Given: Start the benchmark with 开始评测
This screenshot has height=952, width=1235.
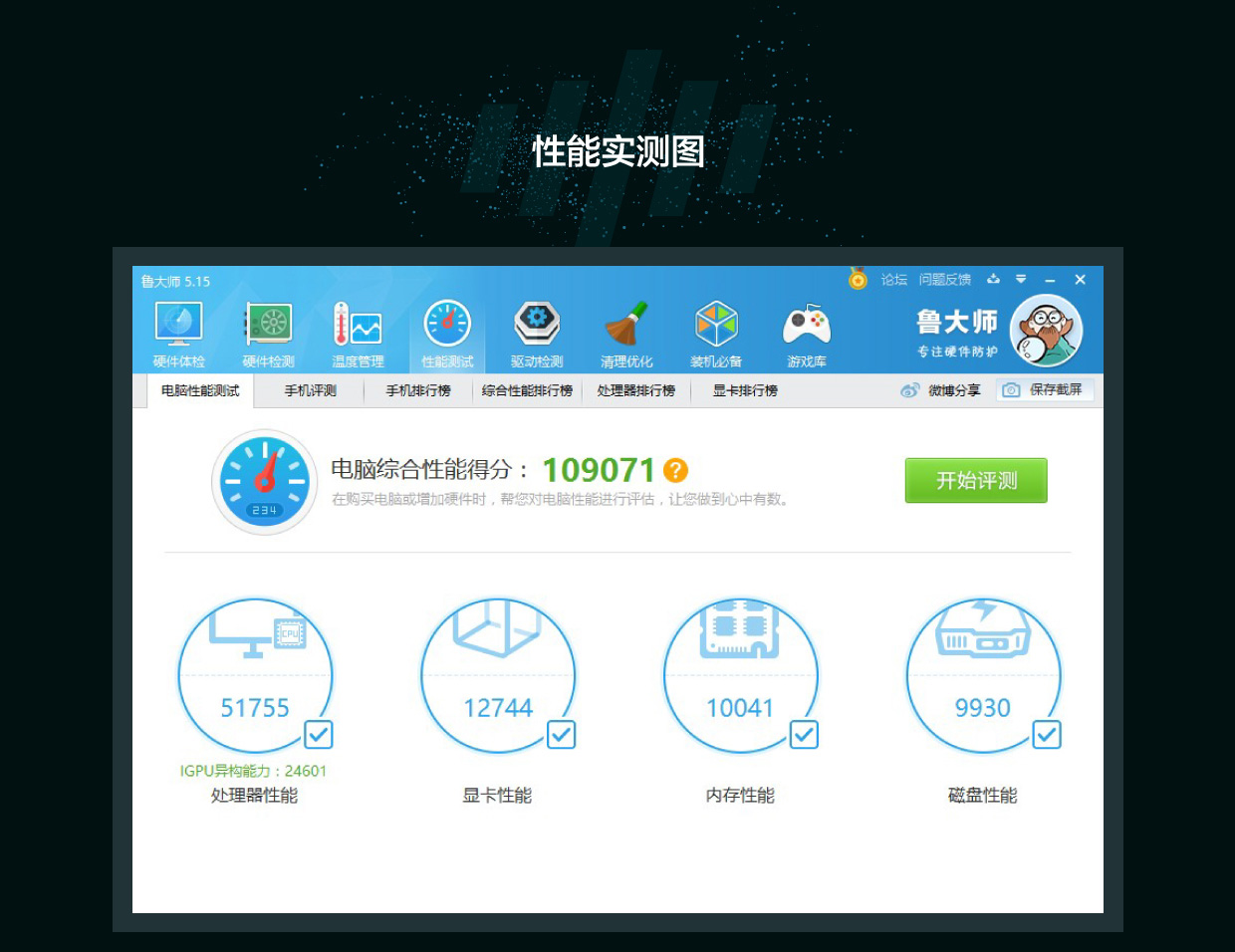Looking at the screenshot, I should 976,480.
